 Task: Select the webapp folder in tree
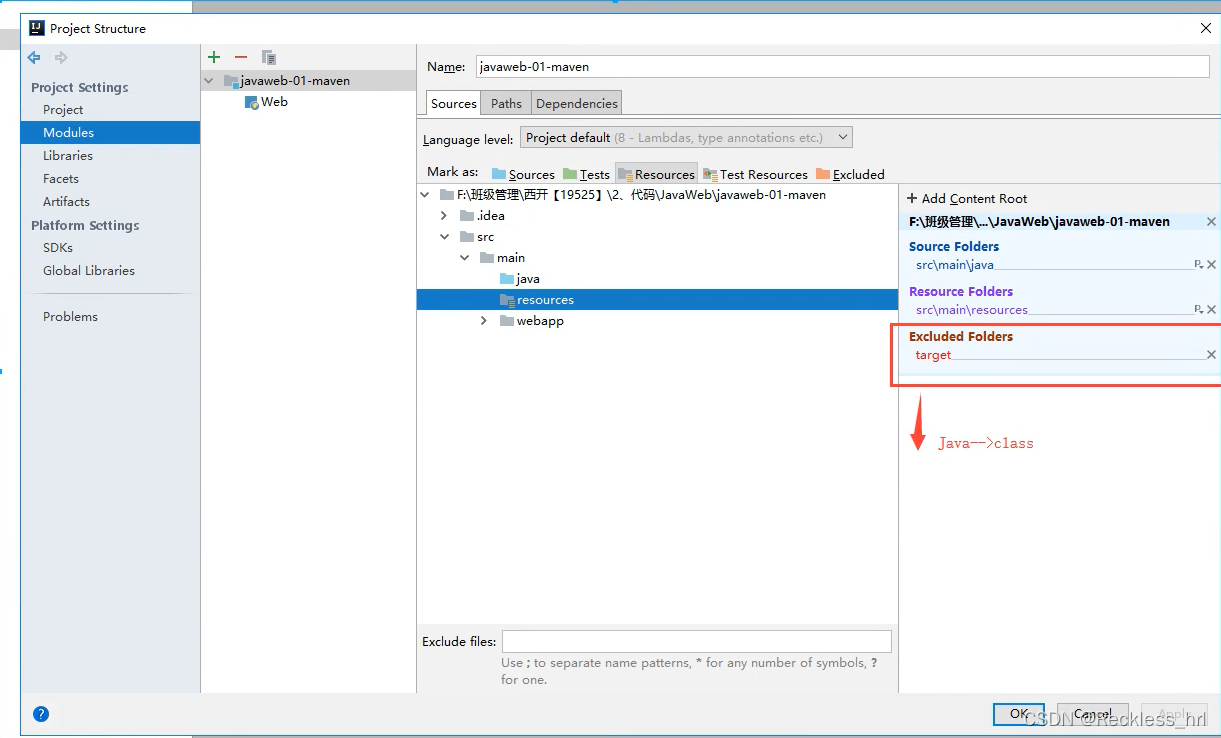tap(531, 321)
